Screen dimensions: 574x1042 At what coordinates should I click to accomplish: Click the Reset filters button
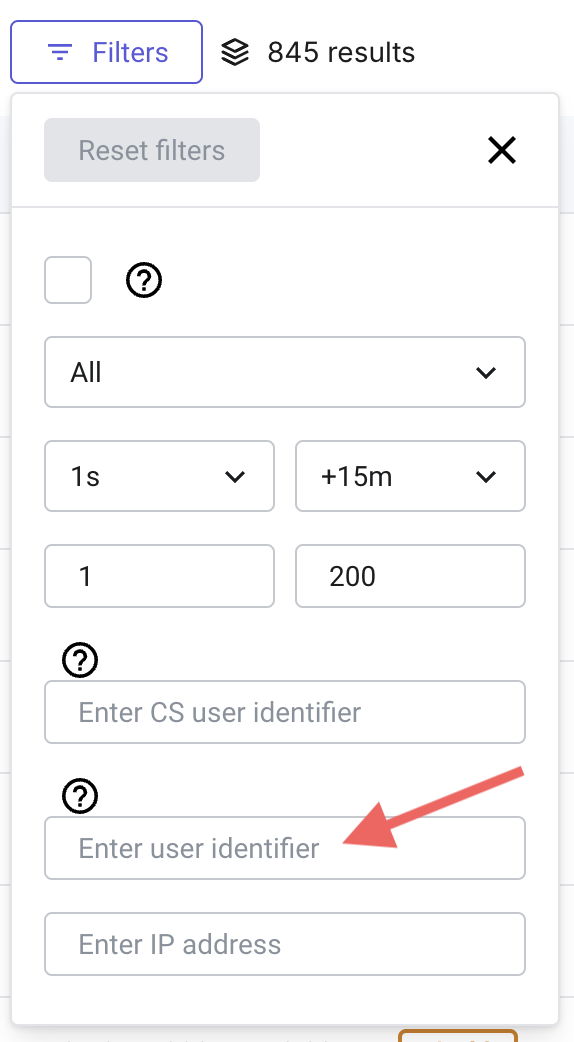(x=152, y=150)
